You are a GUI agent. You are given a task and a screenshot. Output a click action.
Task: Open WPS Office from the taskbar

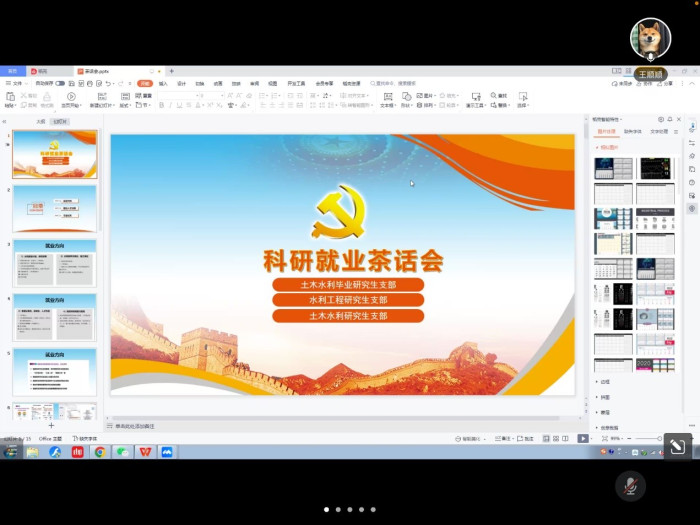(x=145, y=452)
